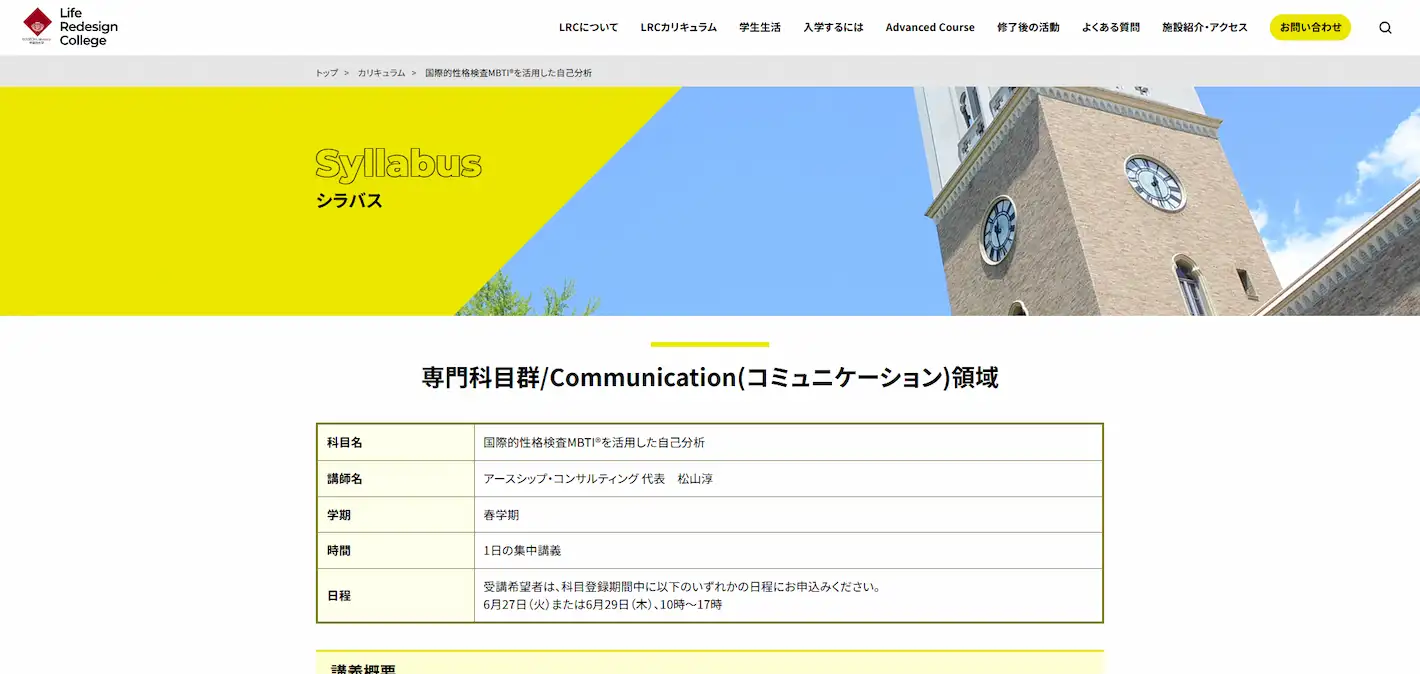View 施設紹介・アクセス page
This screenshot has height=674, width=1420.
(1205, 28)
